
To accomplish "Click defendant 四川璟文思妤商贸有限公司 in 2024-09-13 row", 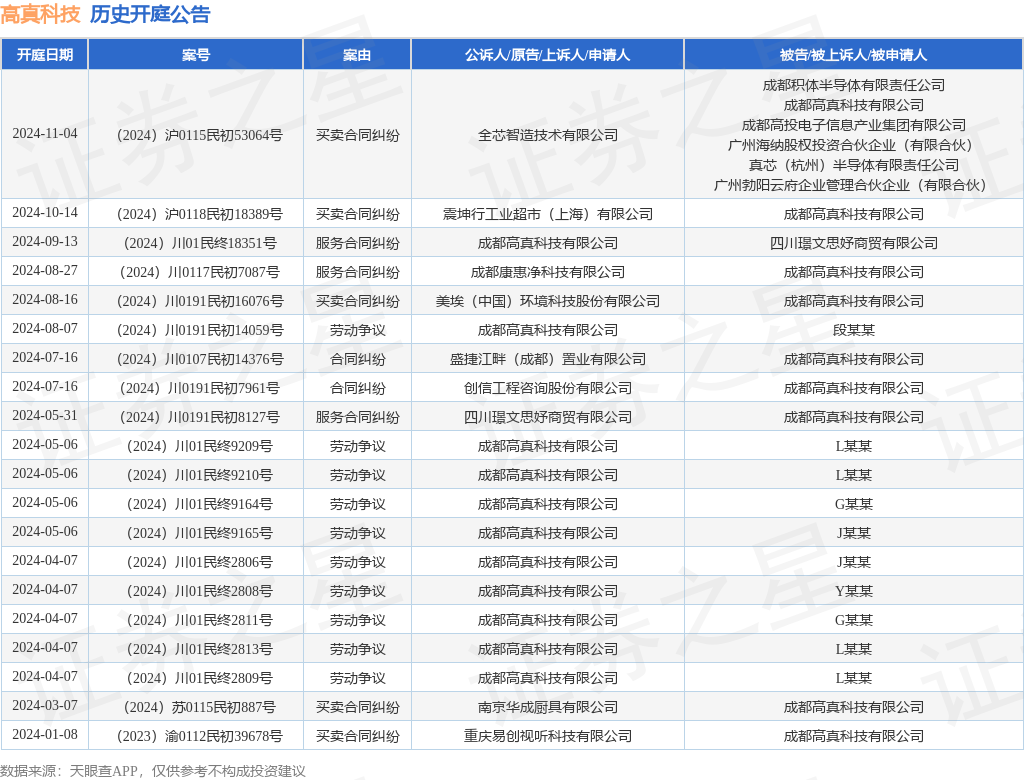I will click(854, 243).
